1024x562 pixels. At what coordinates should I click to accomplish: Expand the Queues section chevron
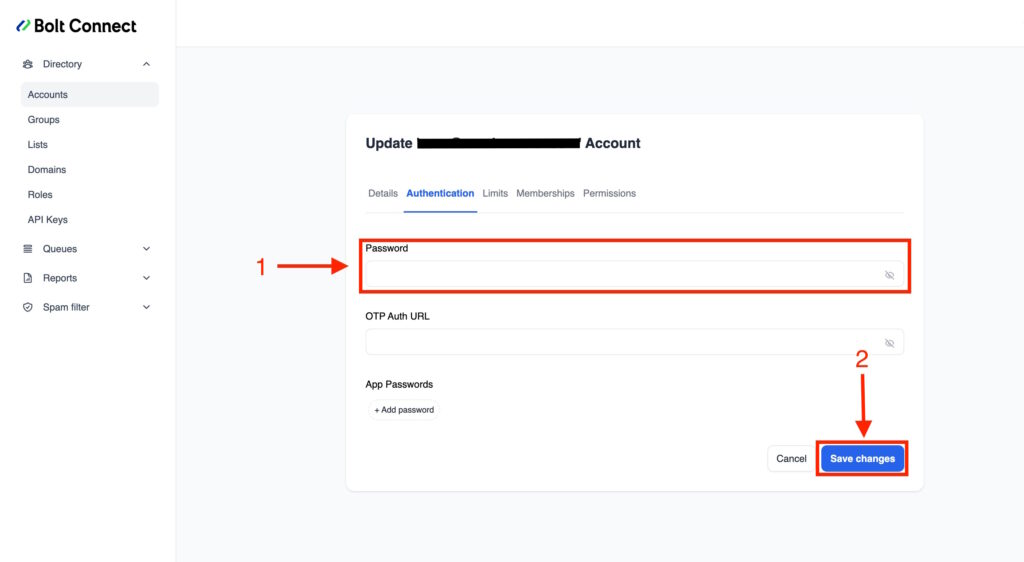(x=147, y=249)
